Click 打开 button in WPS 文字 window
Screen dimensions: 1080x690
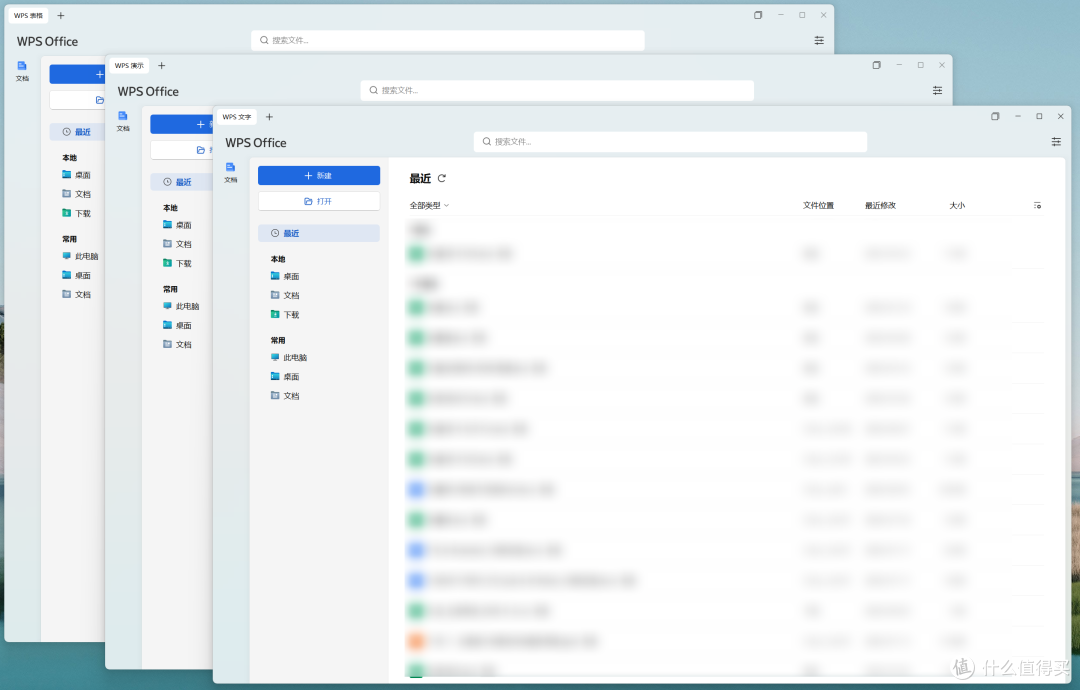[319, 201]
